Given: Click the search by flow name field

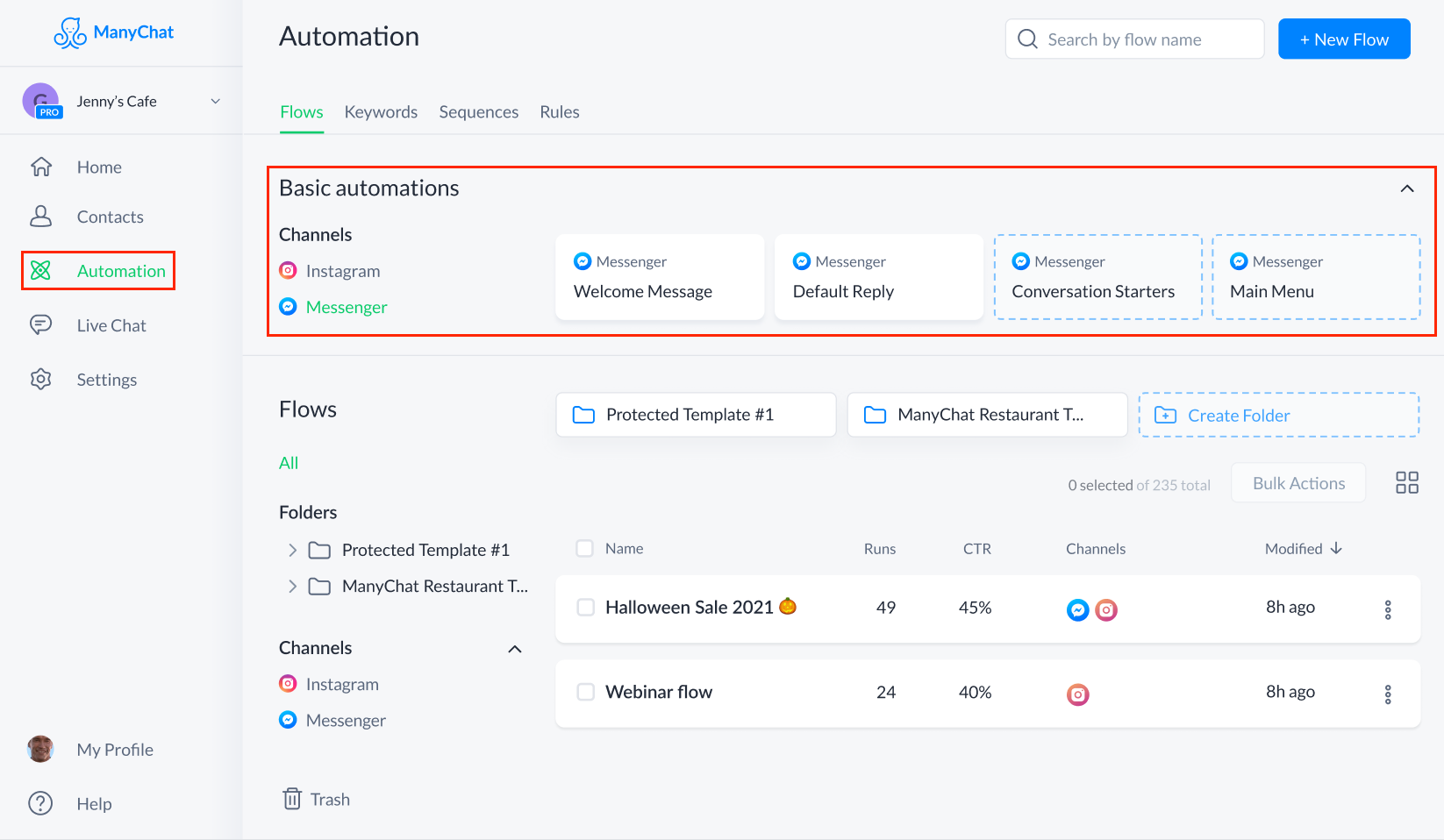Looking at the screenshot, I should pyautogui.click(x=1135, y=39).
